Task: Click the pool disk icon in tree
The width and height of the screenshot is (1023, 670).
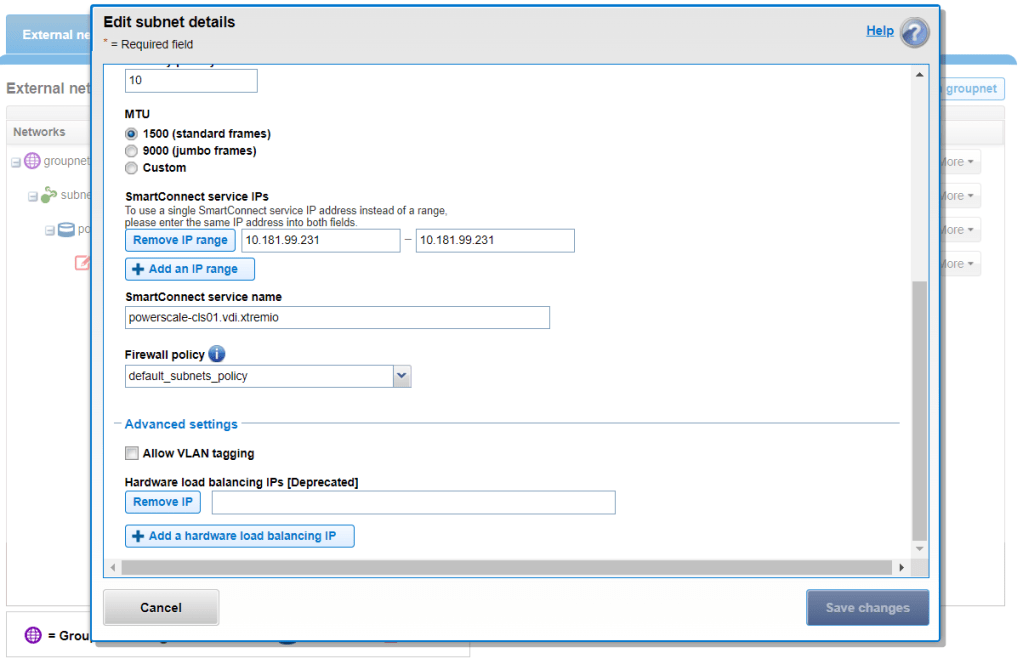Action: 66,230
